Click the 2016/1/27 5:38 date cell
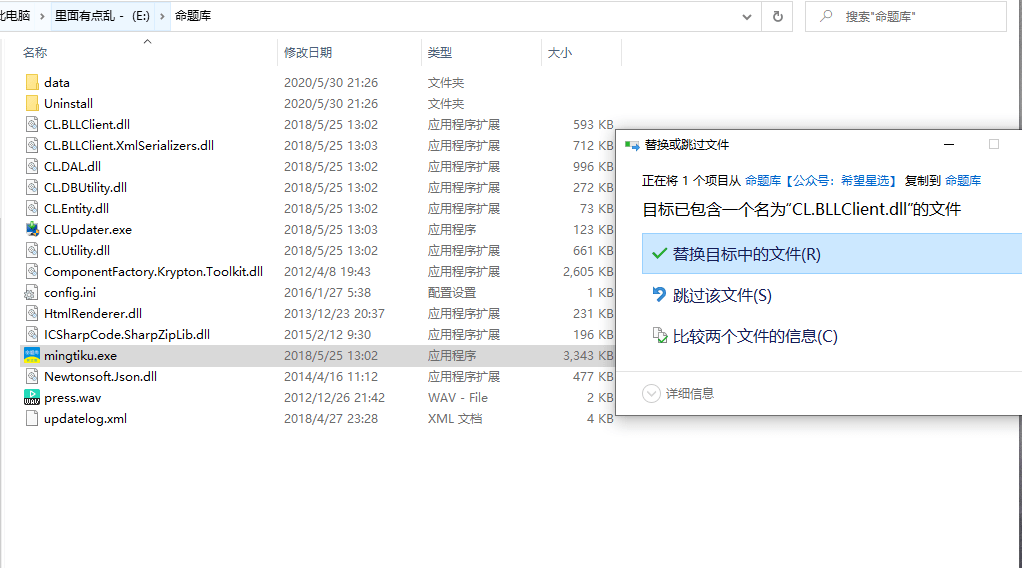Viewport: 1022px width, 568px height. click(x=327, y=293)
